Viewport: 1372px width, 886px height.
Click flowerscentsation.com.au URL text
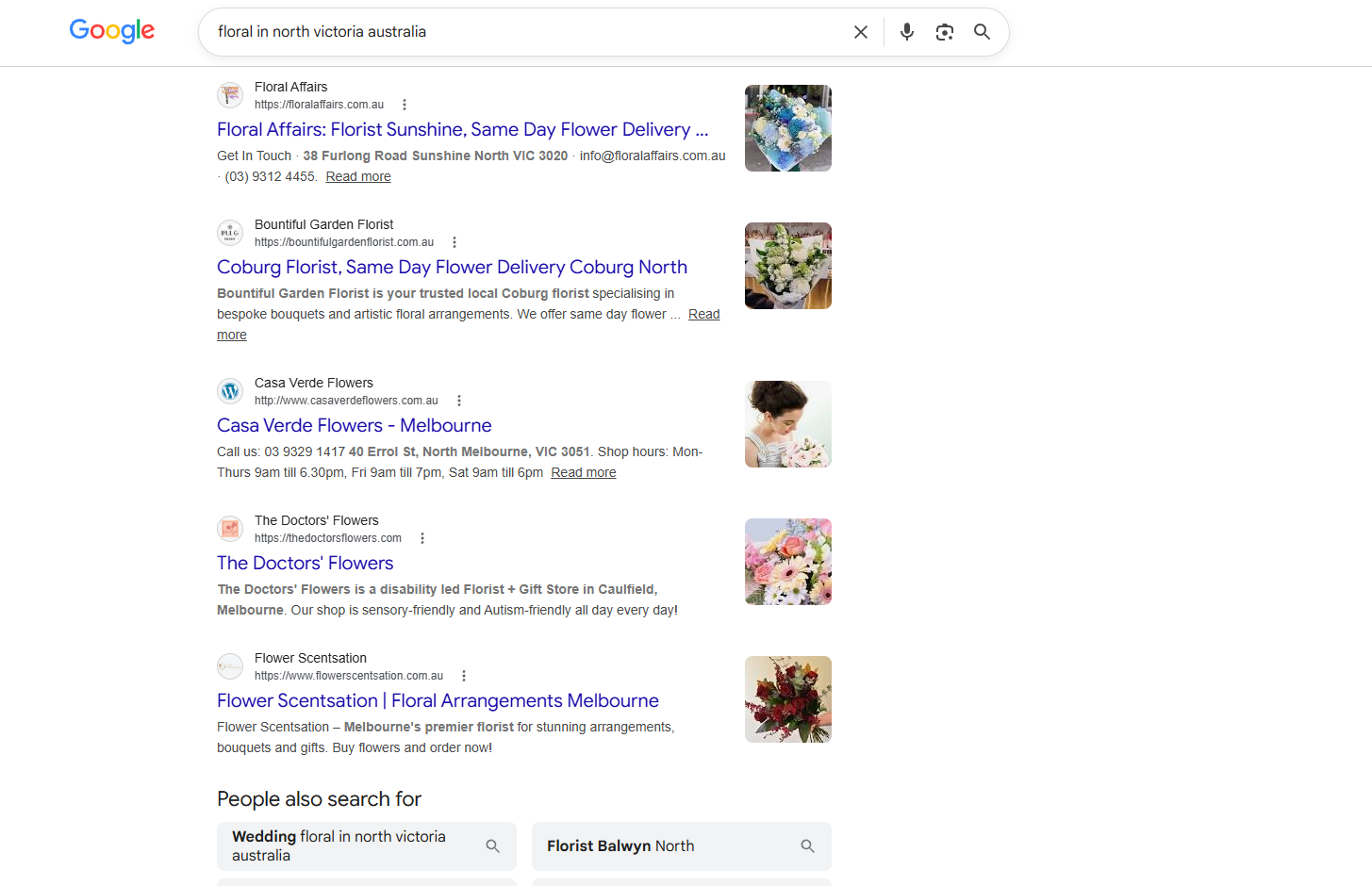tap(349, 676)
